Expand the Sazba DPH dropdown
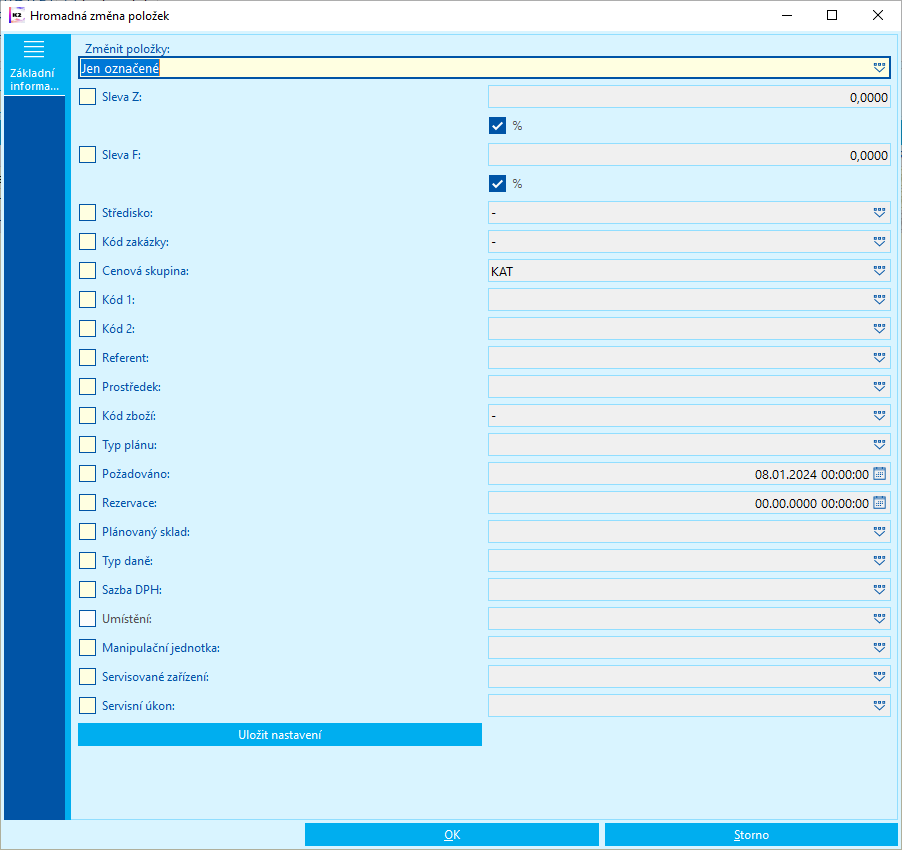This screenshot has width=902, height=850. (x=879, y=589)
